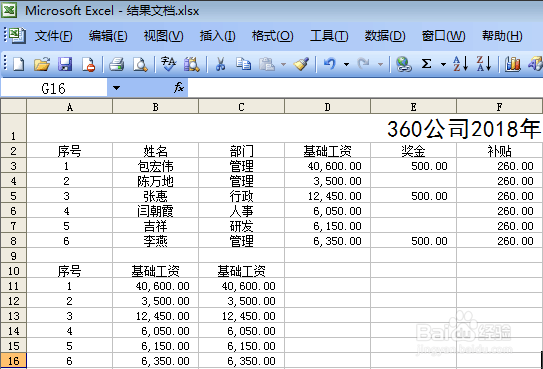Screen dimensions: 543x369
Task: Expand the Name Box dropdown arrow
Action: coord(116,88)
